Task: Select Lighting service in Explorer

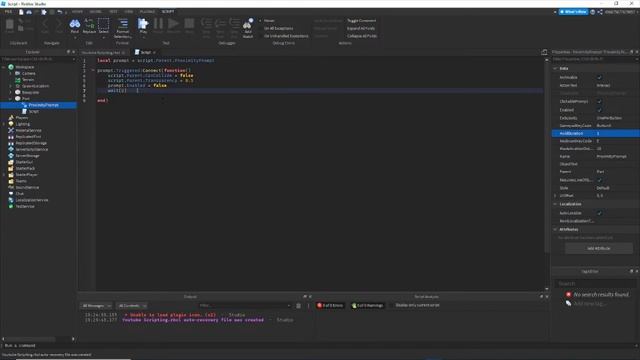Action: click(22, 124)
